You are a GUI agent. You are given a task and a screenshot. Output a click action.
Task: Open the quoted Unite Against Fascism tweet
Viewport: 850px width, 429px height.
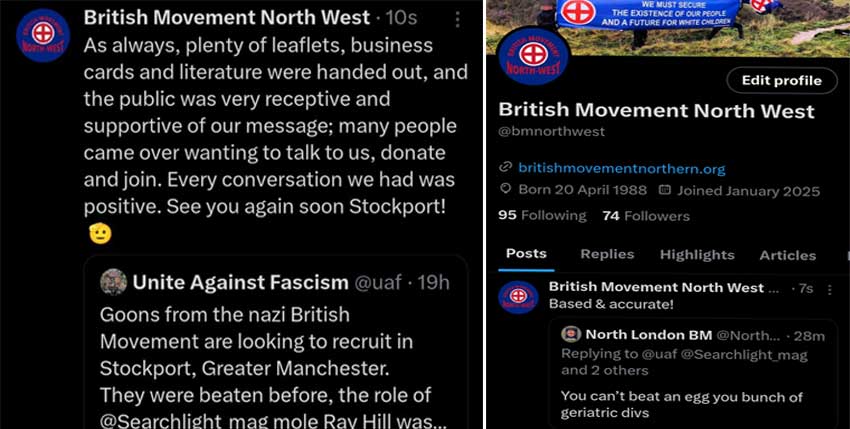[x=275, y=343]
